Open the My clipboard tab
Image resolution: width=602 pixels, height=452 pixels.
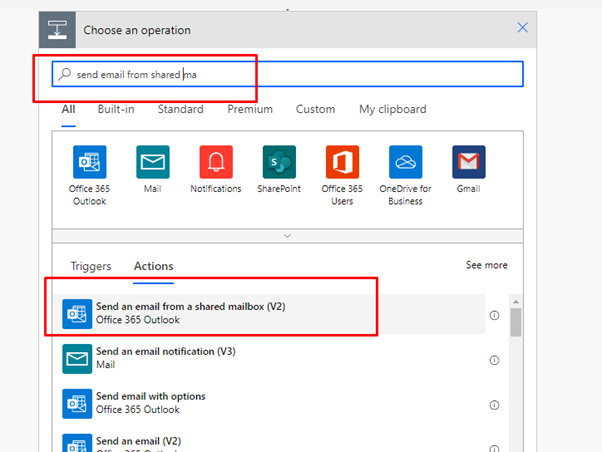coord(393,109)
